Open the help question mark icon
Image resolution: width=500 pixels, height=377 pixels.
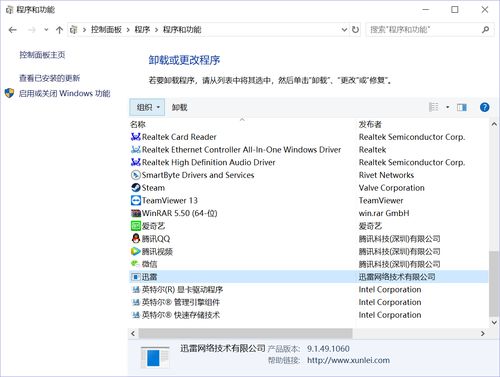484,107
